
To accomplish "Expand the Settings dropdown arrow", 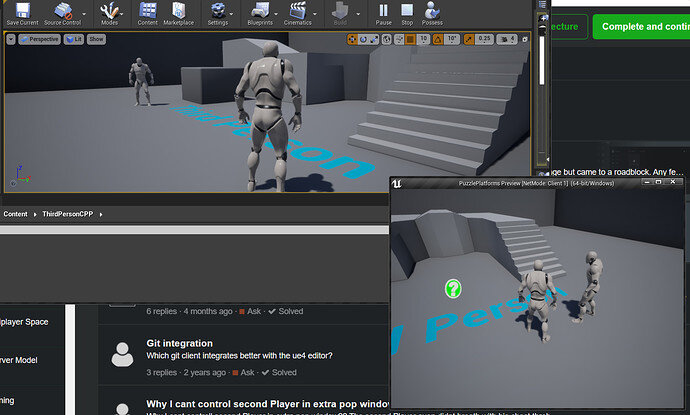I will (231, 14).
